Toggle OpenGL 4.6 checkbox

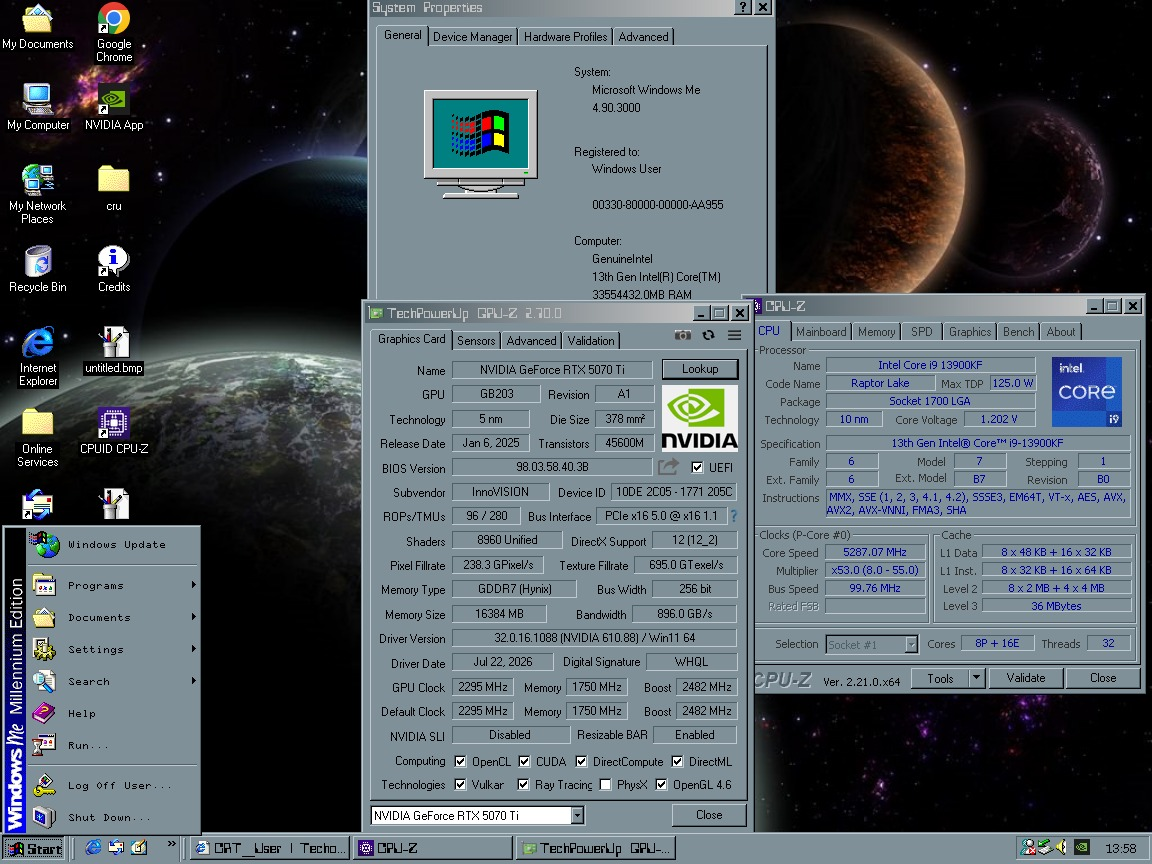(661, 785)
